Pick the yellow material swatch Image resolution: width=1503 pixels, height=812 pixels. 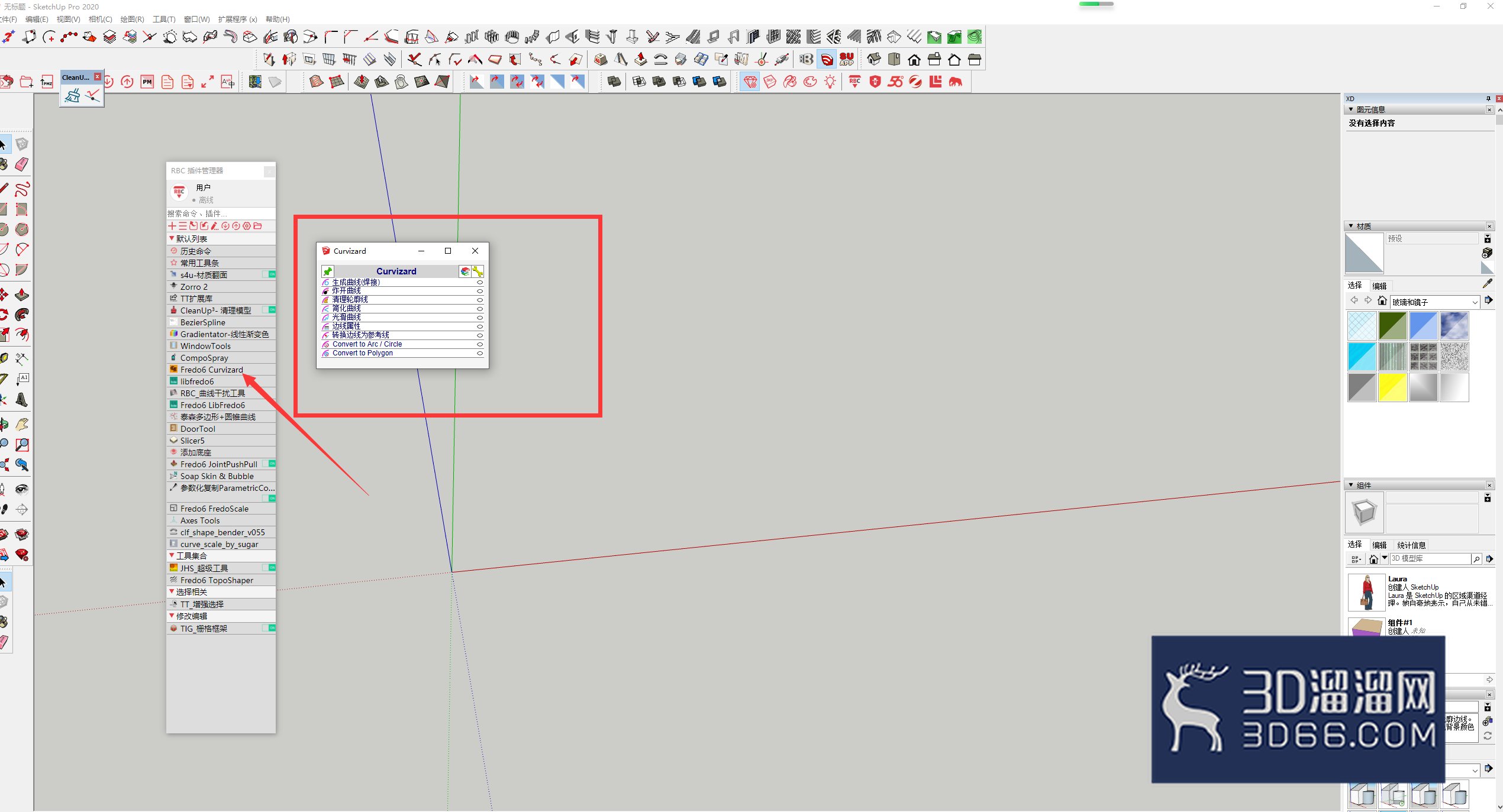point(1392,387)
